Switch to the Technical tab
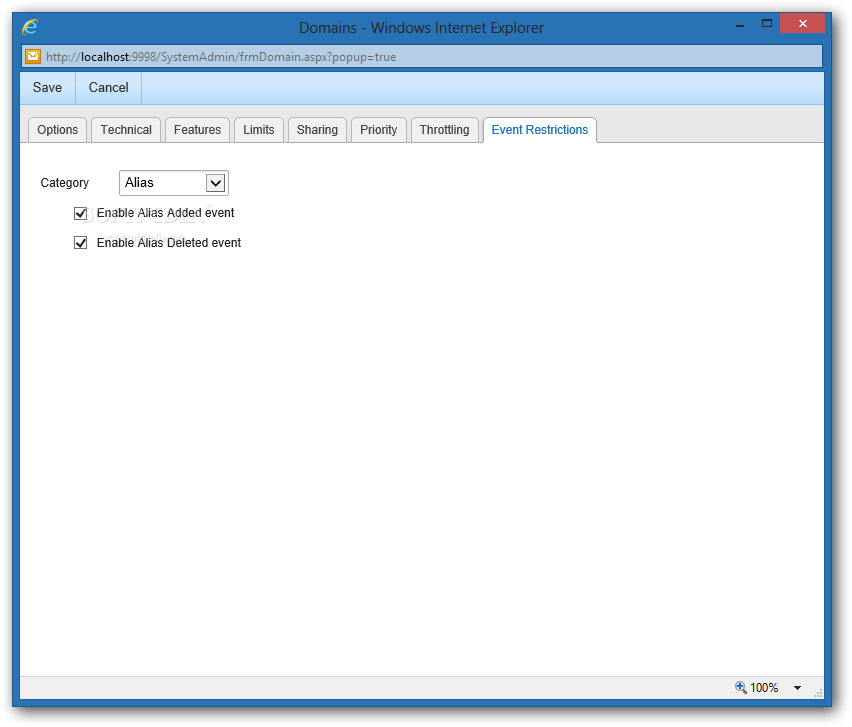Viewport: 852px width, 727px height. [x=126, y=130]
